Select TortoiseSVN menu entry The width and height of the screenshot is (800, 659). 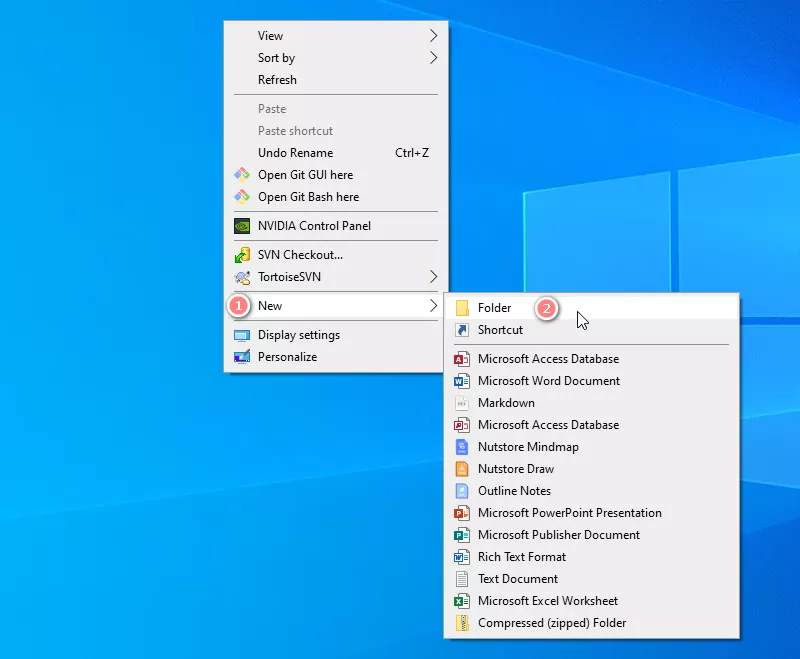pyautogui.click(x=336, y=277)
